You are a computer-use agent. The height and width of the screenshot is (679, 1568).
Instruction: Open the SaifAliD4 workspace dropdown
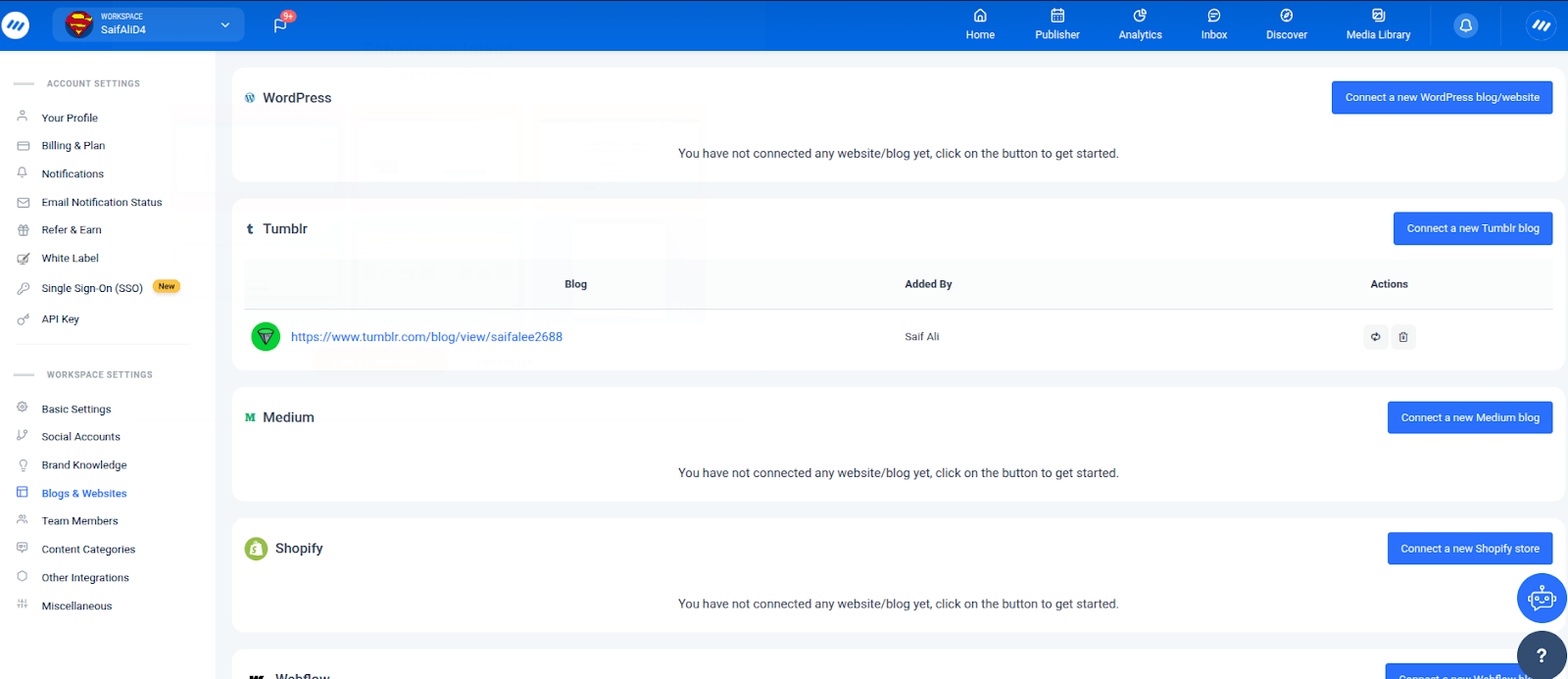(x=148, y=24)
